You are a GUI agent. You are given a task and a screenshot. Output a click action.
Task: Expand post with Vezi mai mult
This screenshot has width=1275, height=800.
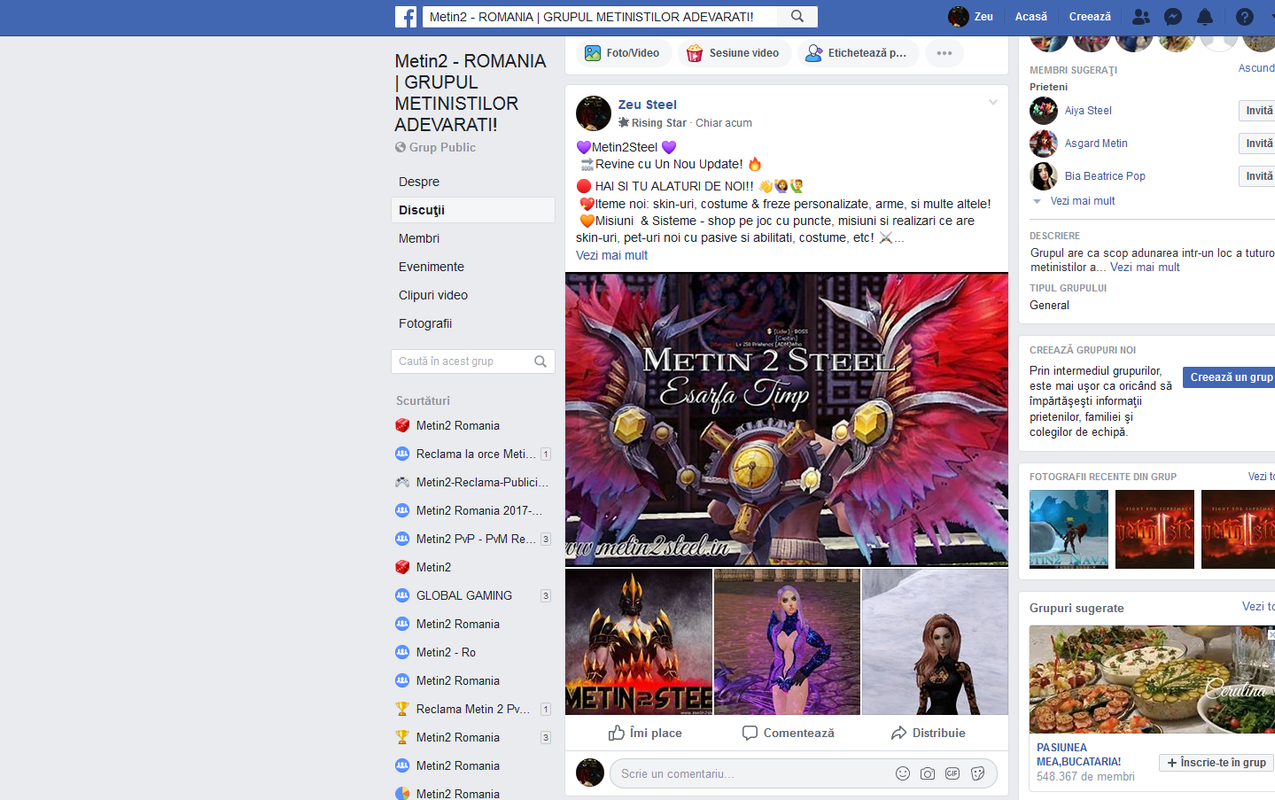pyautogui.click(x=612, y=255)
